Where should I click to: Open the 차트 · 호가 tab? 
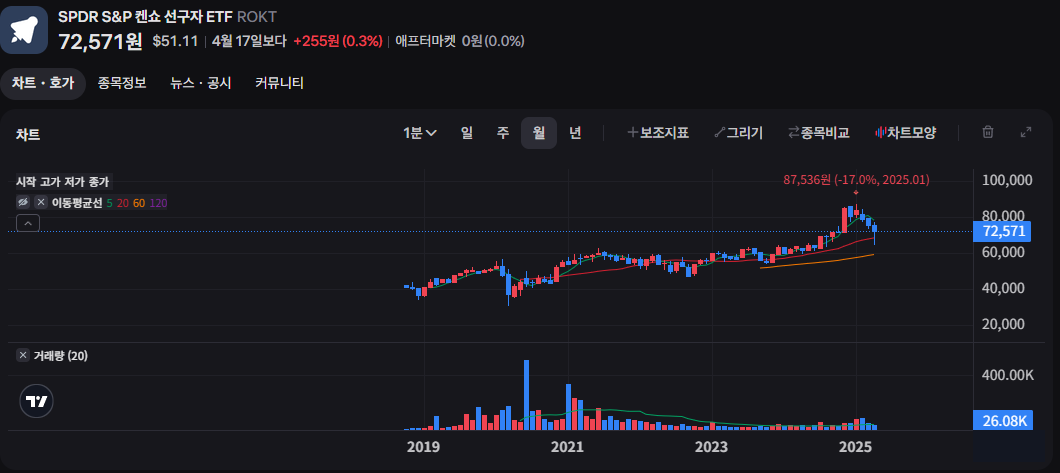pyautogui.click(x=43, y=83)
